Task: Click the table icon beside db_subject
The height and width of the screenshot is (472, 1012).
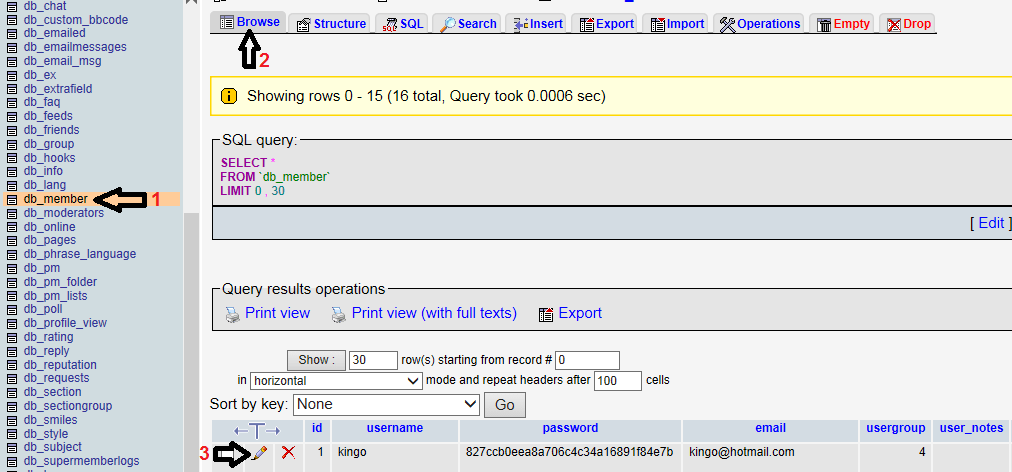Action: 12,447
